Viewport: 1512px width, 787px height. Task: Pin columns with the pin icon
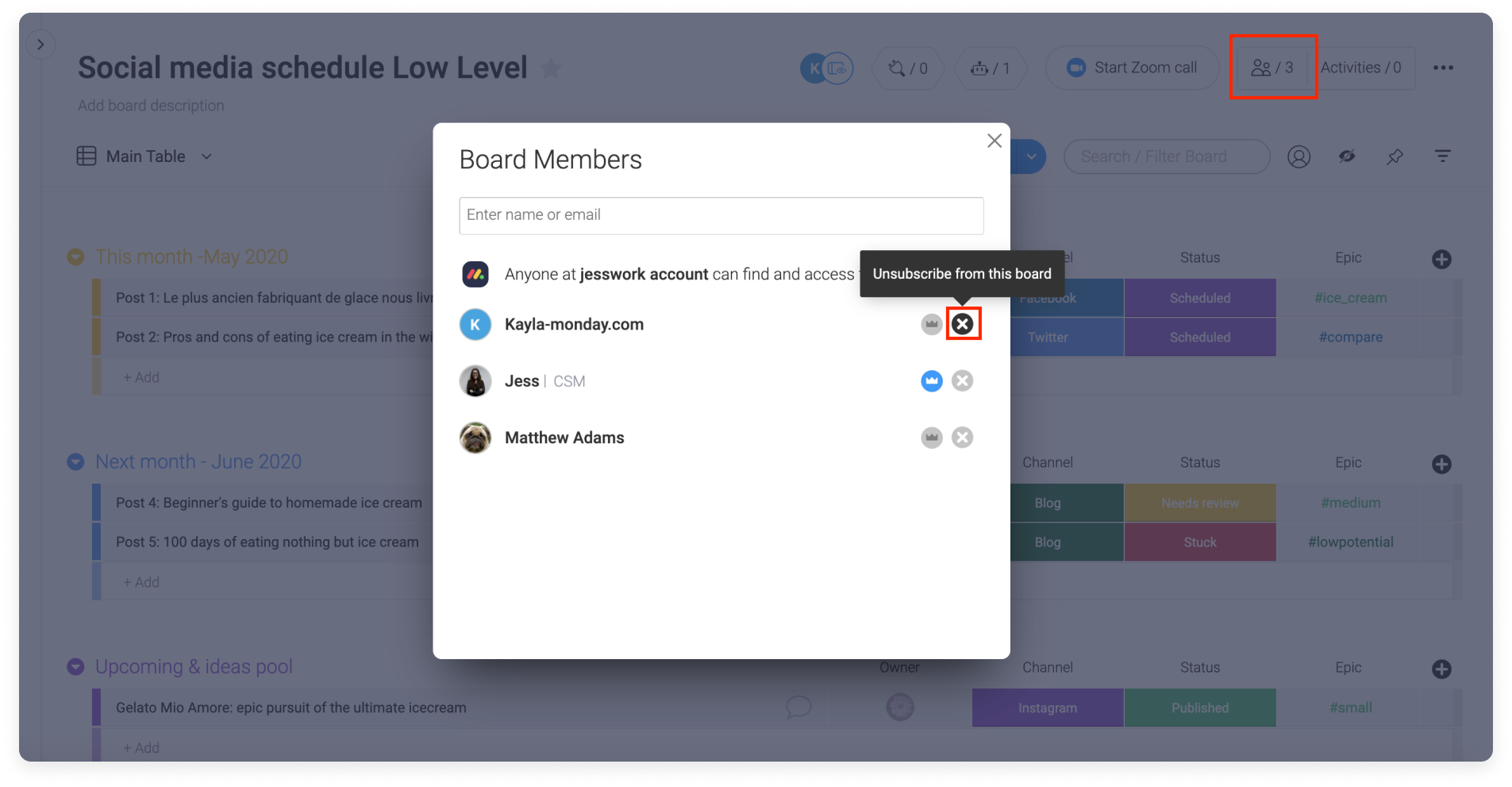pos(1395,156)
